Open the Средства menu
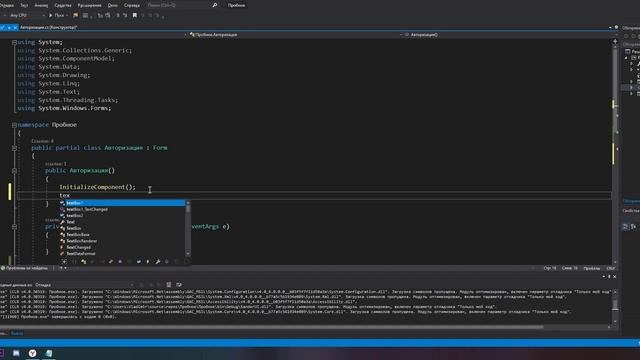The width and height of the screenshot is (640, 360). (63, 5)
